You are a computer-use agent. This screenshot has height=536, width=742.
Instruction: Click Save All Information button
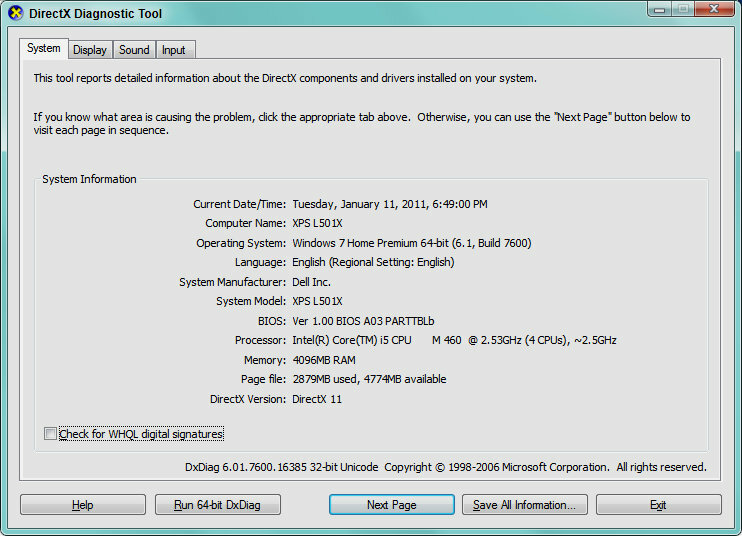525,505
